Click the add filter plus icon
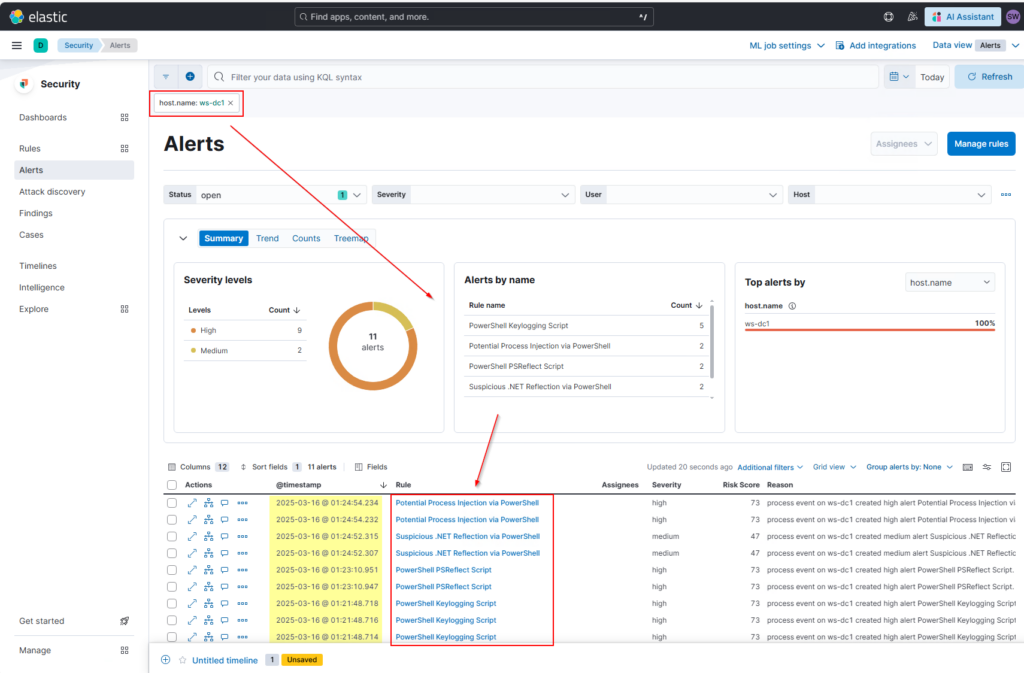1024x673 pixels. 190,77
